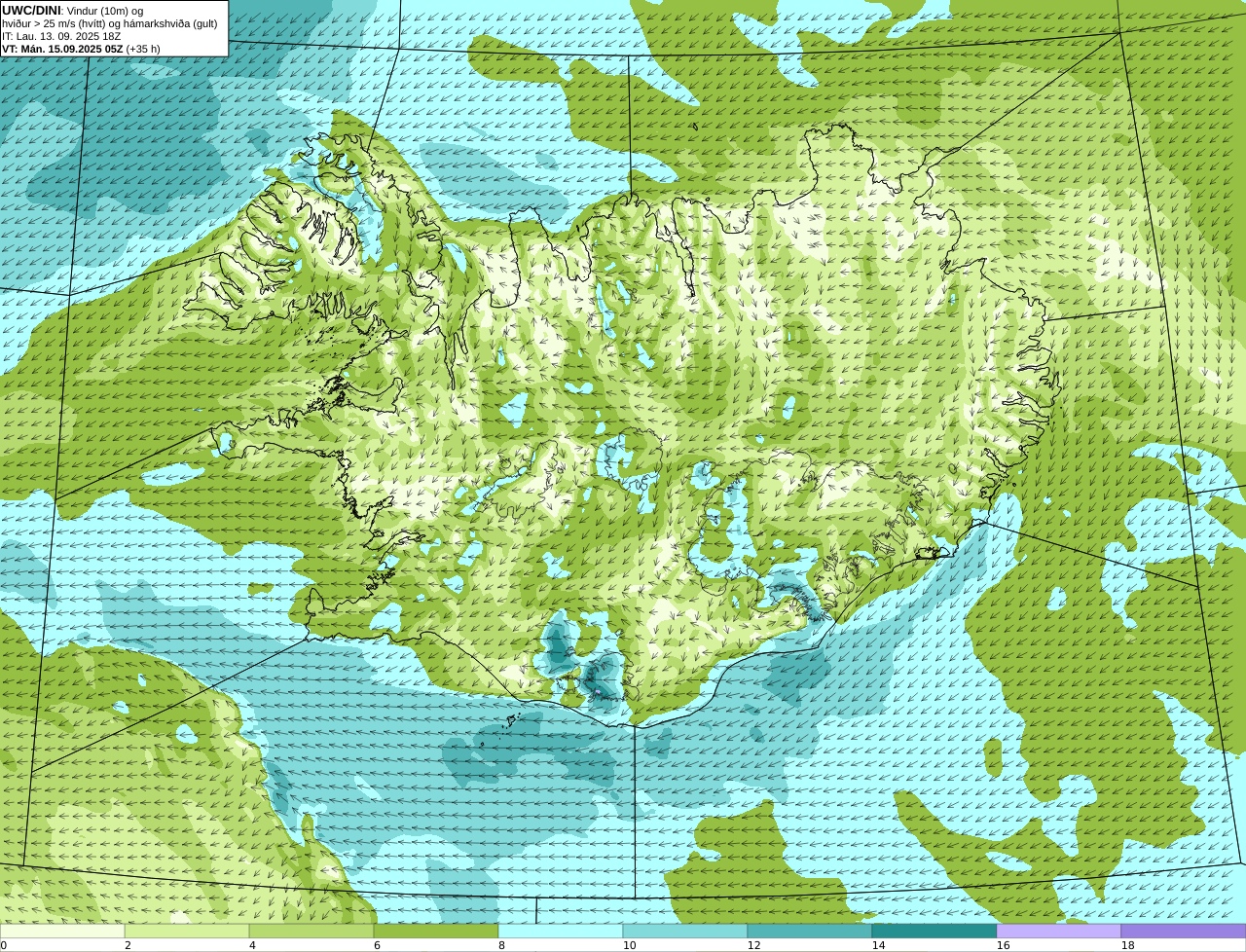1246x952 pixels.
Task: Click the colorbar label 14
Action: pyautogui.click(x=878, y=945)
